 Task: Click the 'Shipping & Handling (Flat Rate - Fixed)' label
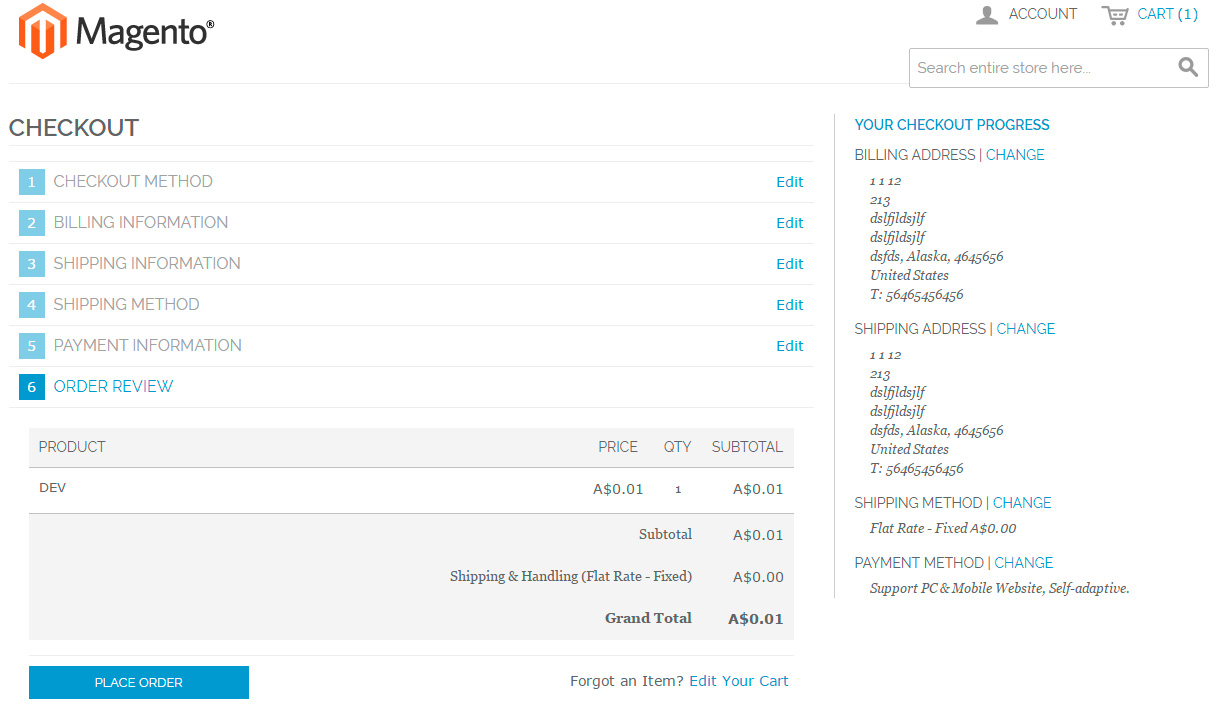click(571, 577)
